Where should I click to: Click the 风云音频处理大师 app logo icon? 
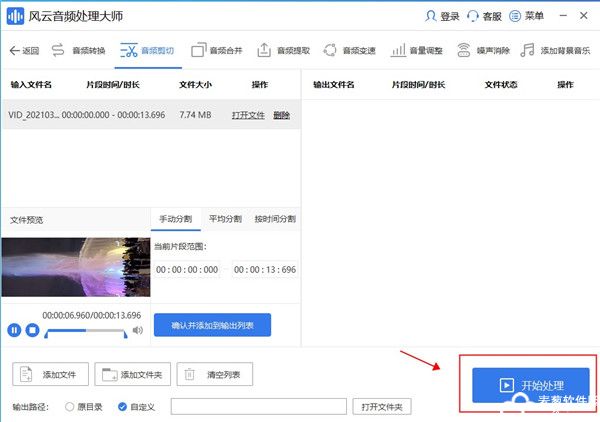coord(15,16)
